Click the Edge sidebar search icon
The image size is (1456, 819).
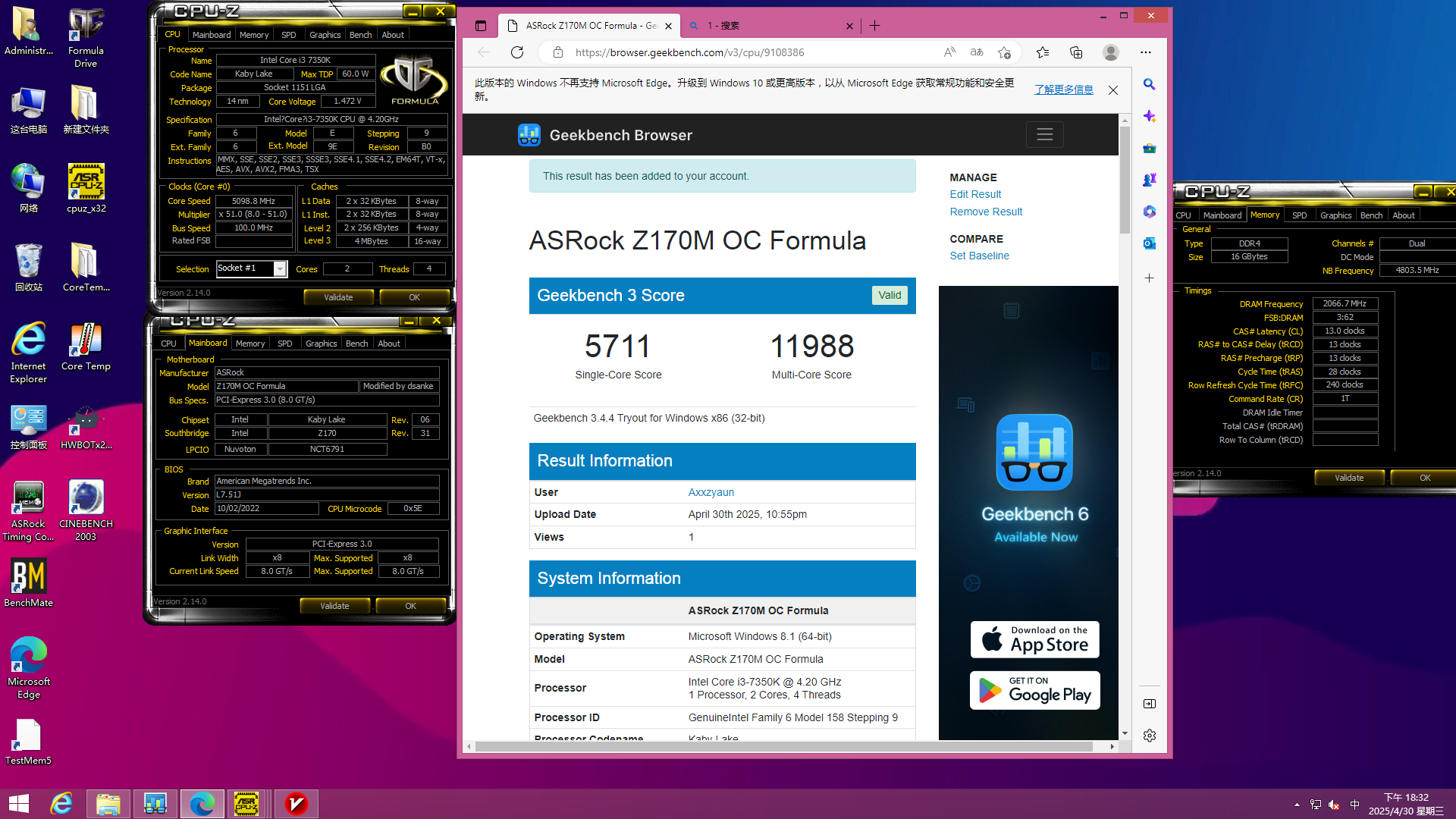tap(1150, 84)
